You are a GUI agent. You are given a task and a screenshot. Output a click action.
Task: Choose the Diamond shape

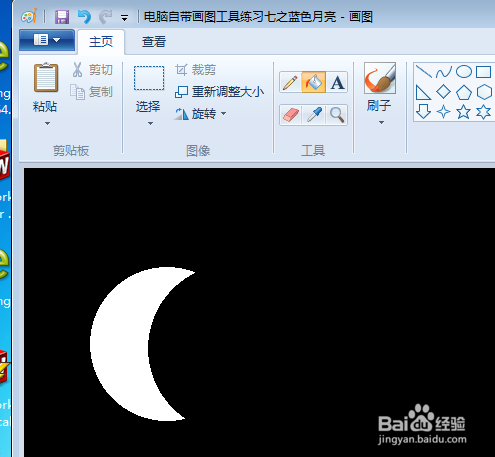coord(444,92)
